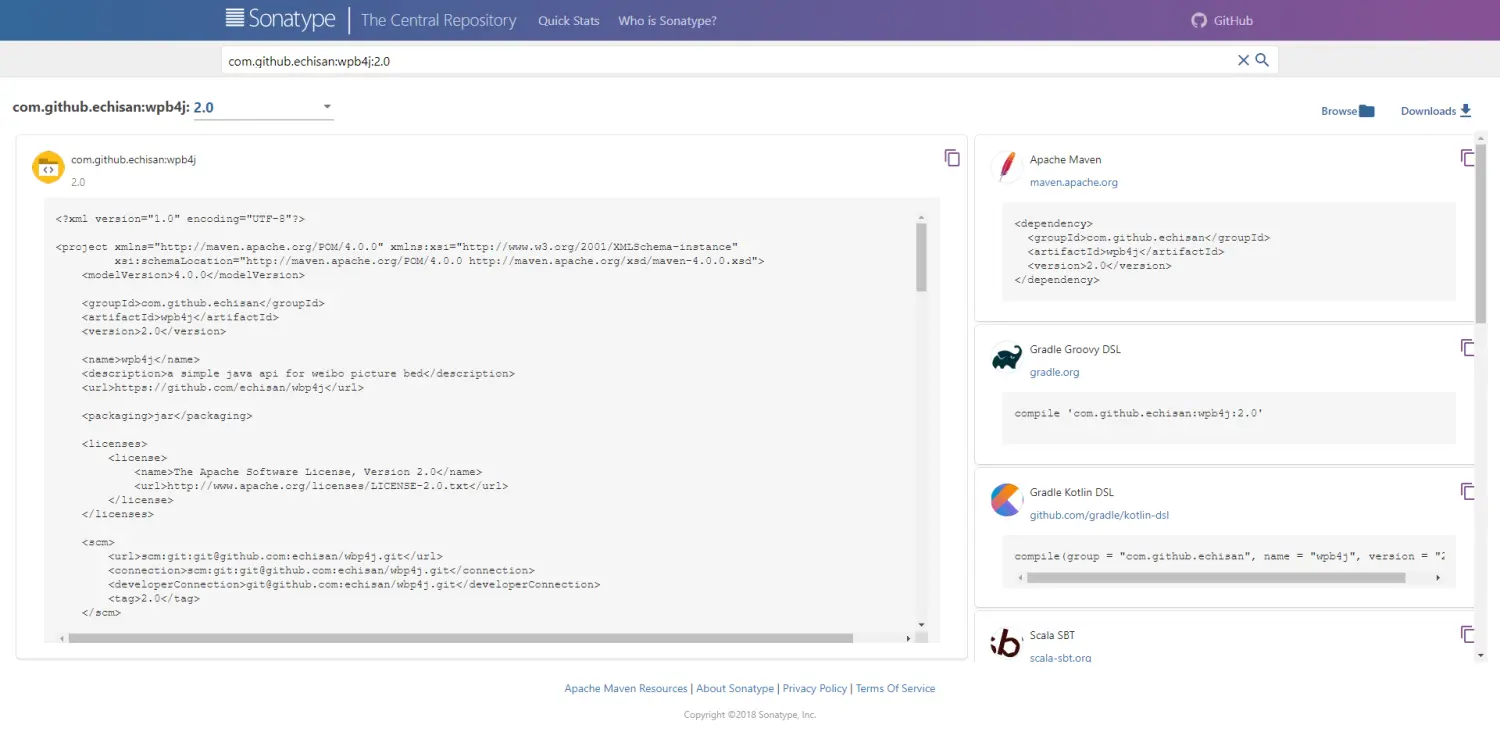Open Quick Stats page
This screenshot has width=1500, height=732.
[569, 20]
